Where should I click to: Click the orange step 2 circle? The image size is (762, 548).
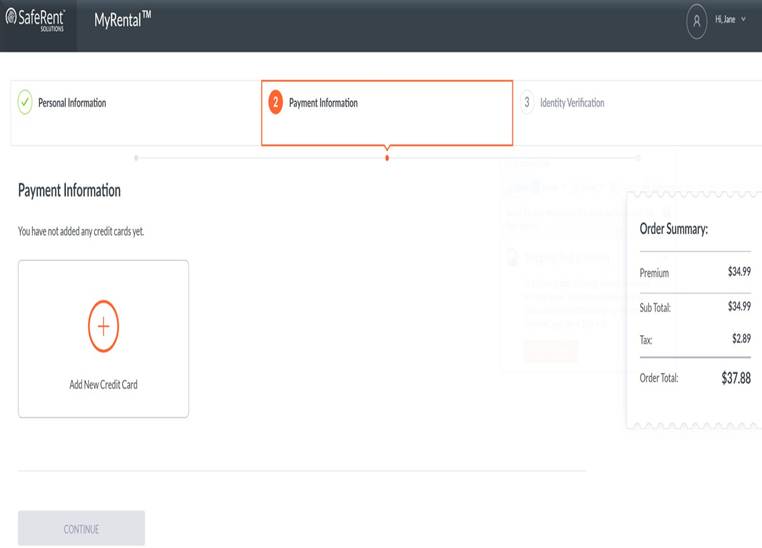[276, 103]
